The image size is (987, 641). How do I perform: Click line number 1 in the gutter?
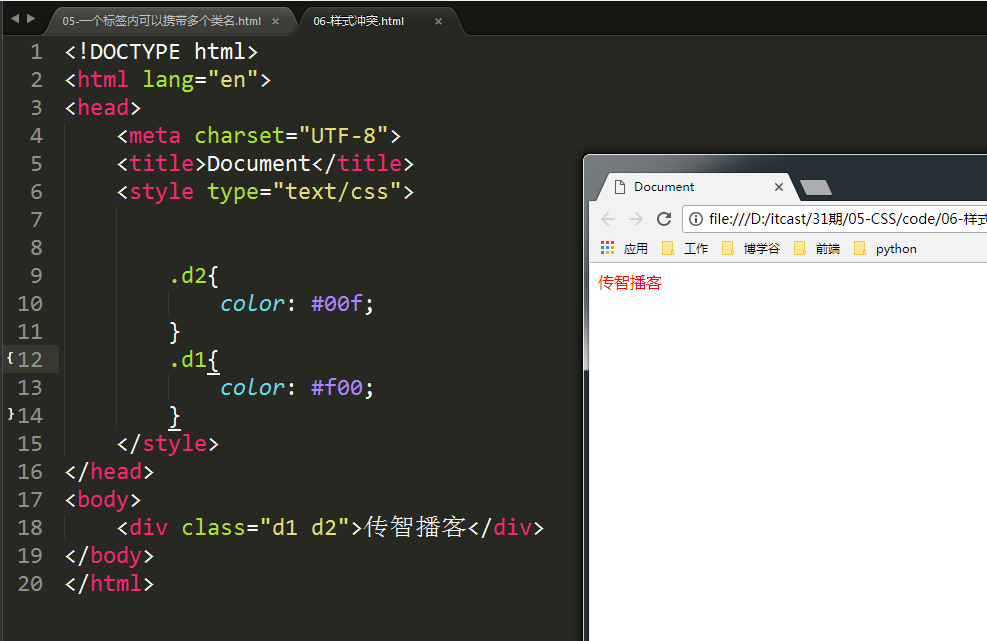37,52
